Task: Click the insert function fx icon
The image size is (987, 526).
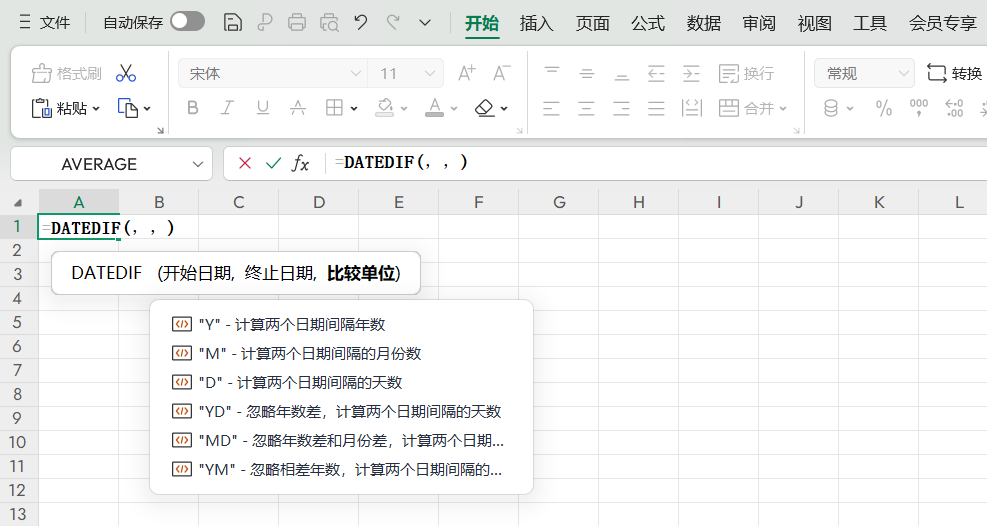Action: [x=300, y=163]
